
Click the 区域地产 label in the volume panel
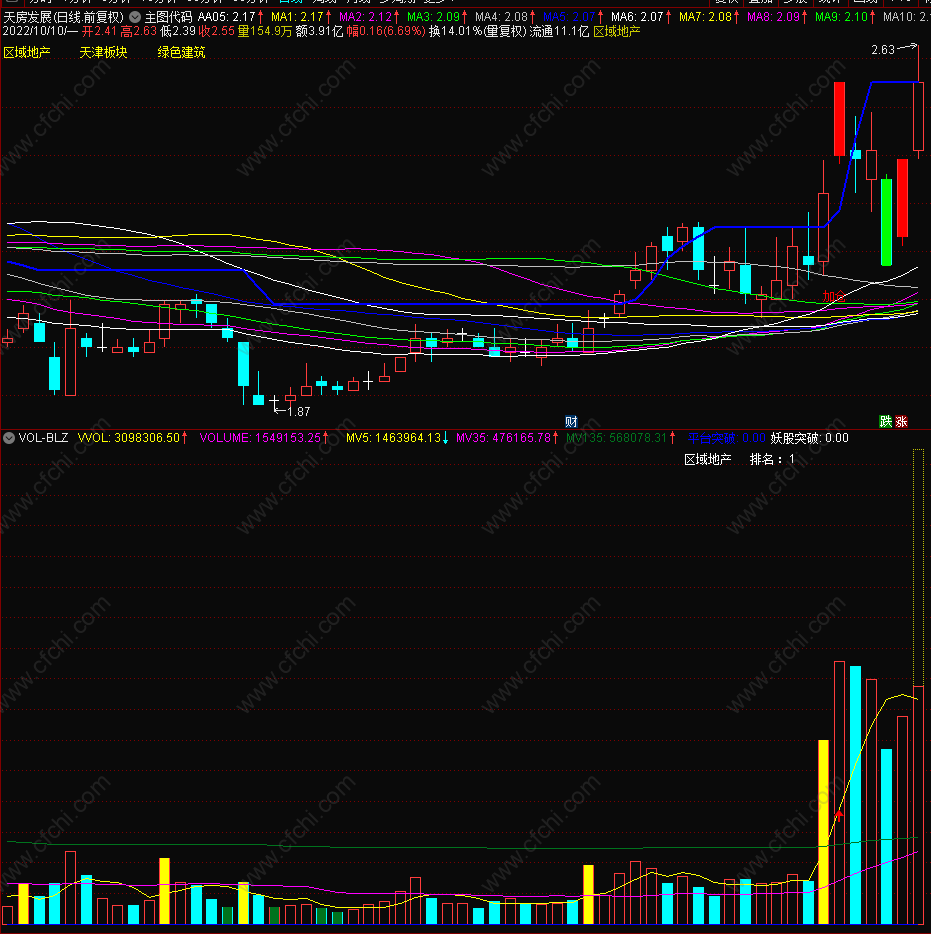point(708,459)
